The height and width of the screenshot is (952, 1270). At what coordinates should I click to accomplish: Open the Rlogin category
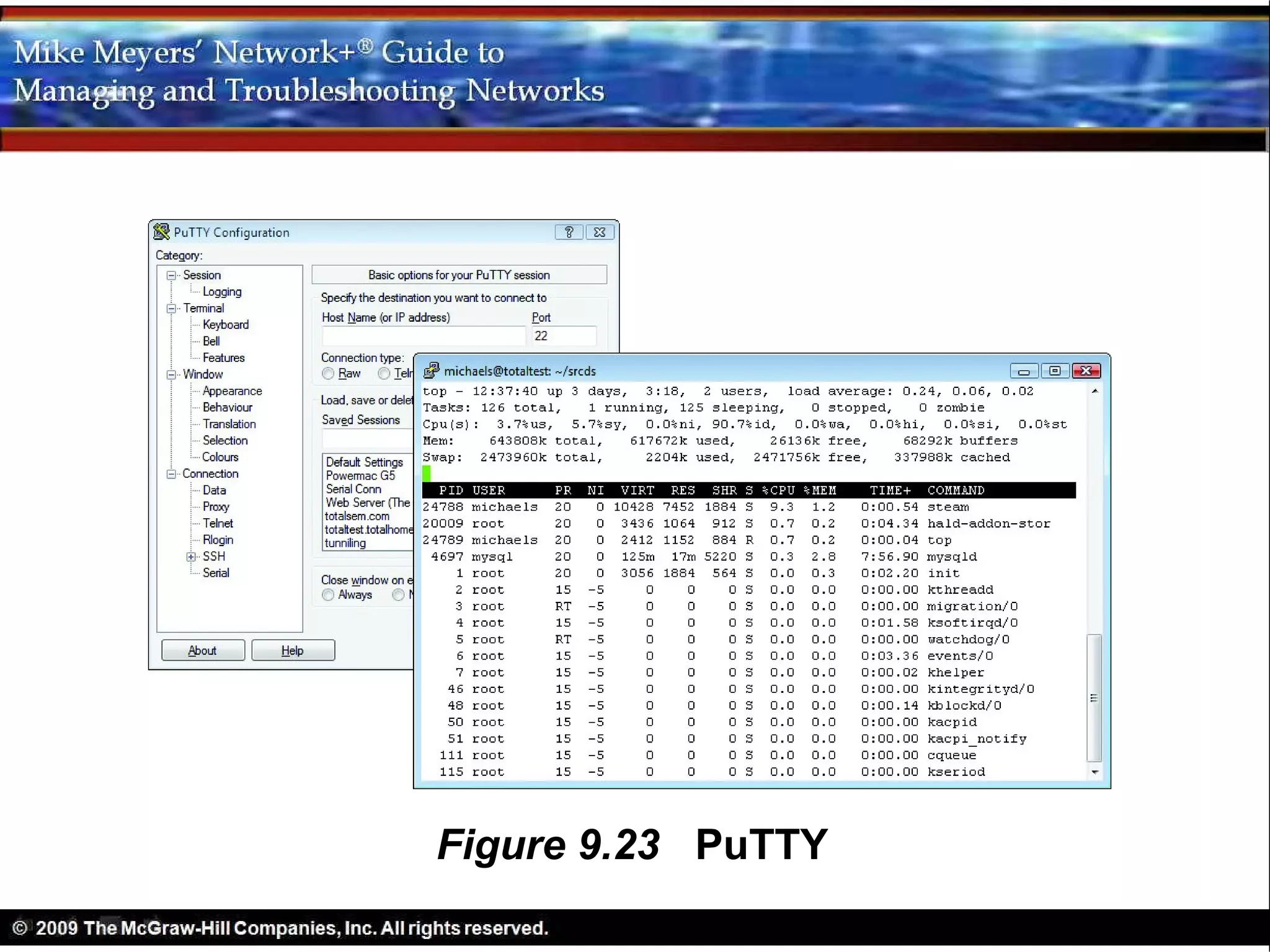coord(218,540)
